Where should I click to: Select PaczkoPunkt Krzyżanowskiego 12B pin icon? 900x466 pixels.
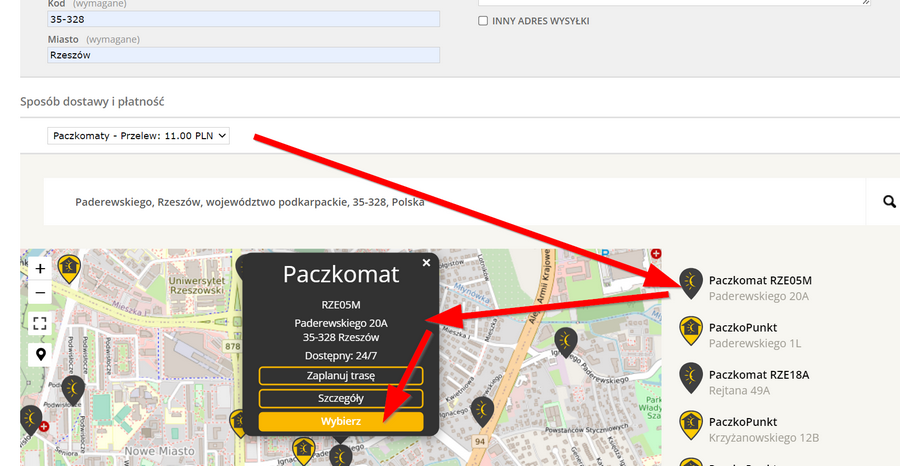point(690,425)
